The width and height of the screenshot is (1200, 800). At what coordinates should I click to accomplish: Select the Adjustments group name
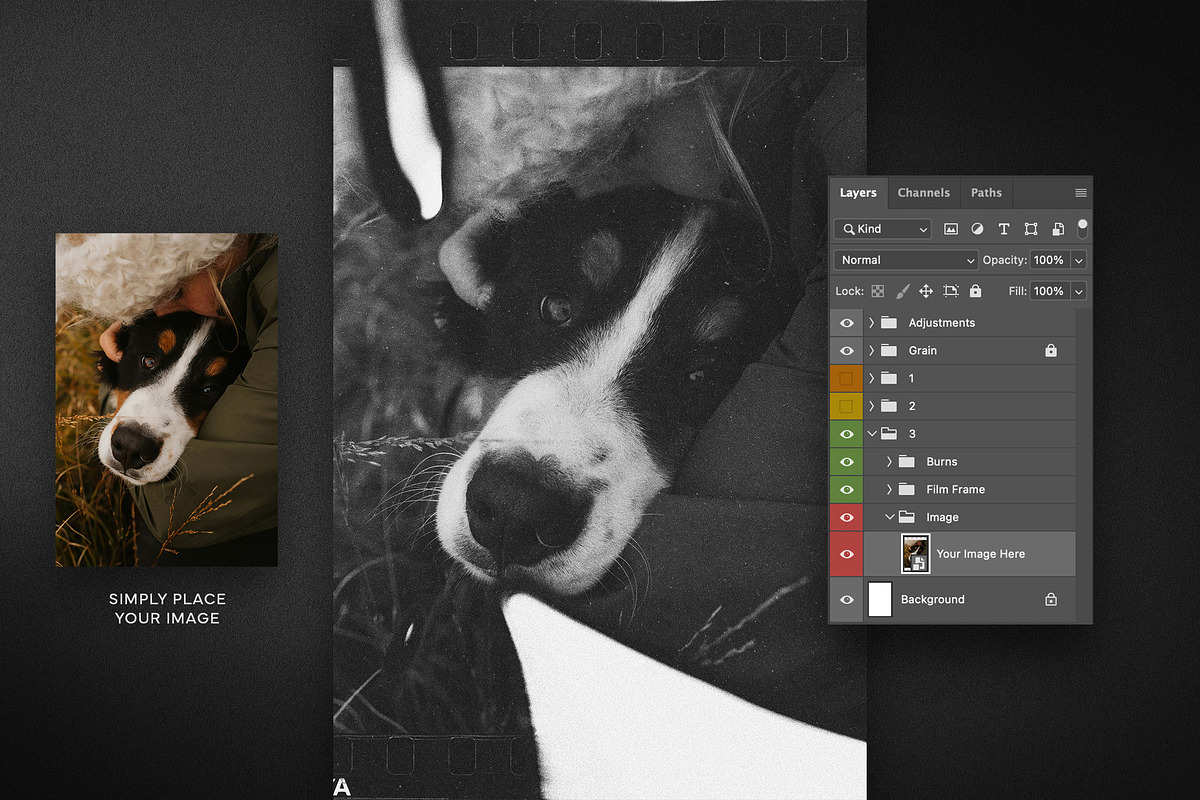coord(942,323)
